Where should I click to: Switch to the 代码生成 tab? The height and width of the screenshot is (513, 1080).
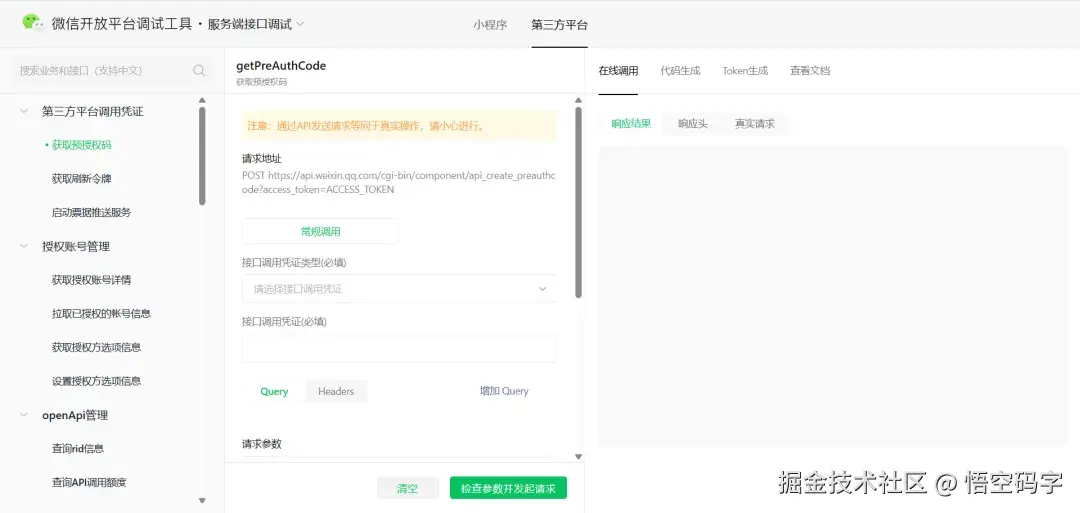pyautogui.click(x=681, y=70)
